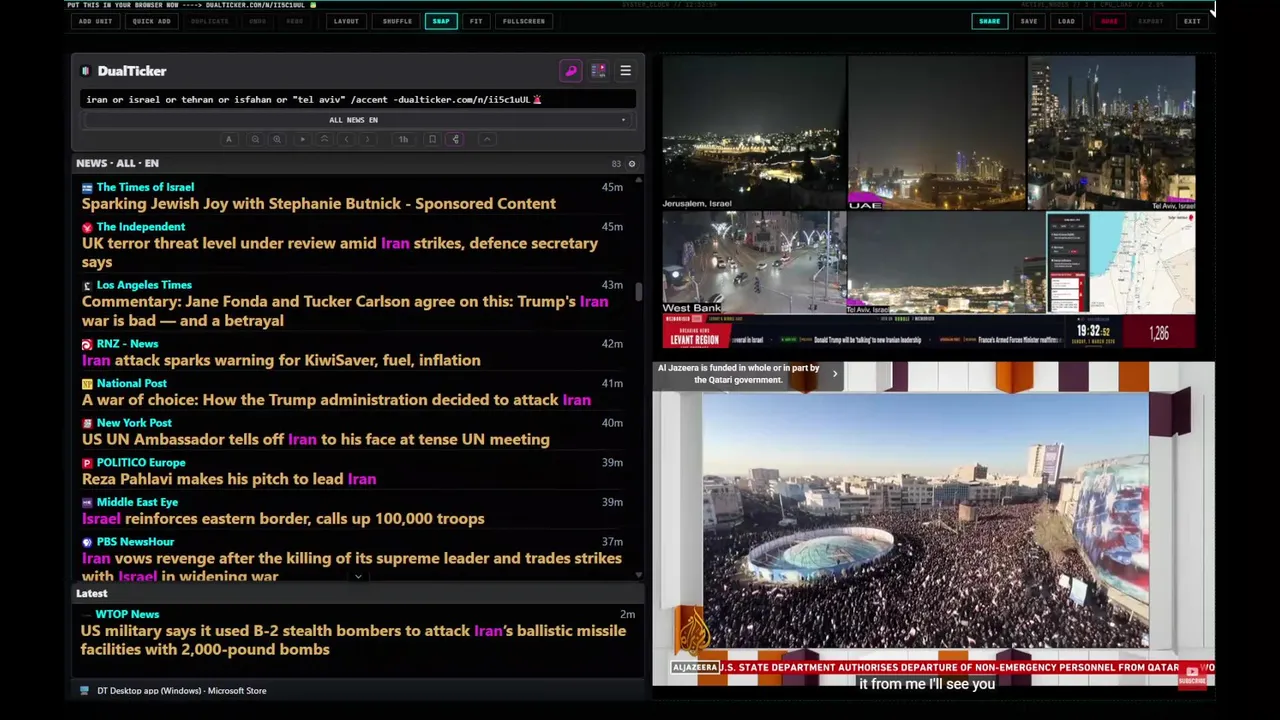Click the West Bank webcam feed
The width and height of the screenshot is (1280, 720).
coord(754,263)
